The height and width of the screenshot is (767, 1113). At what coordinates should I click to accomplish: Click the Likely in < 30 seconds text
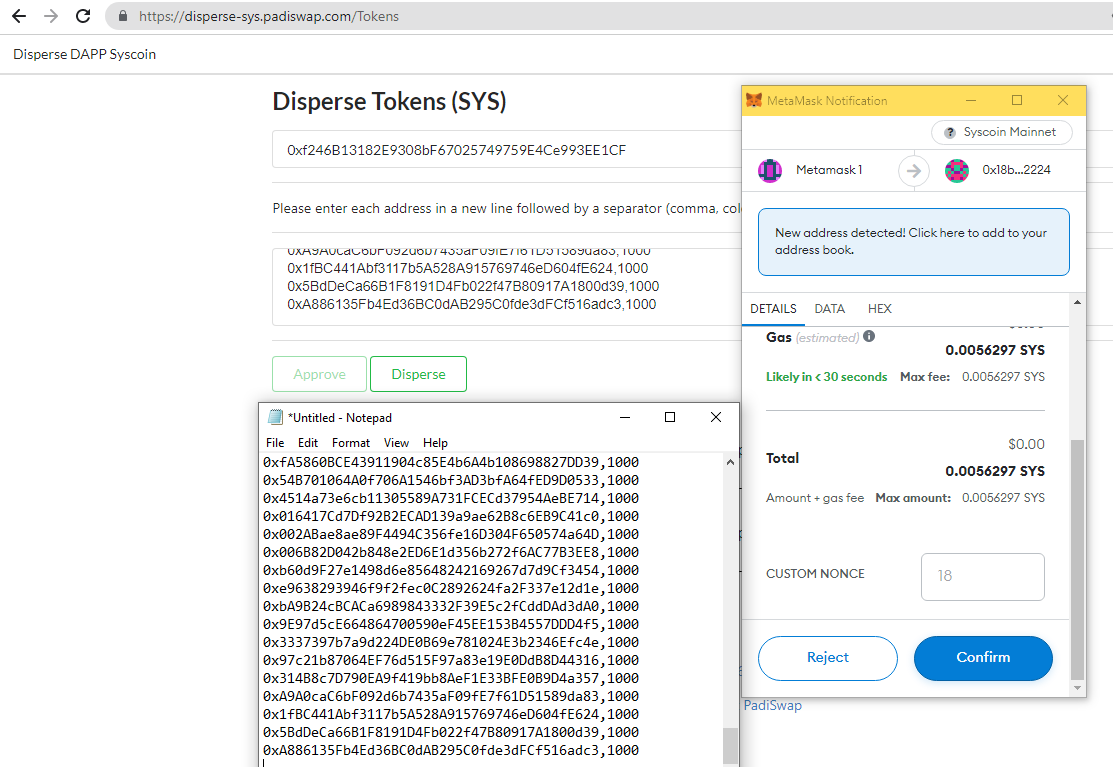[x=826, y=377]
